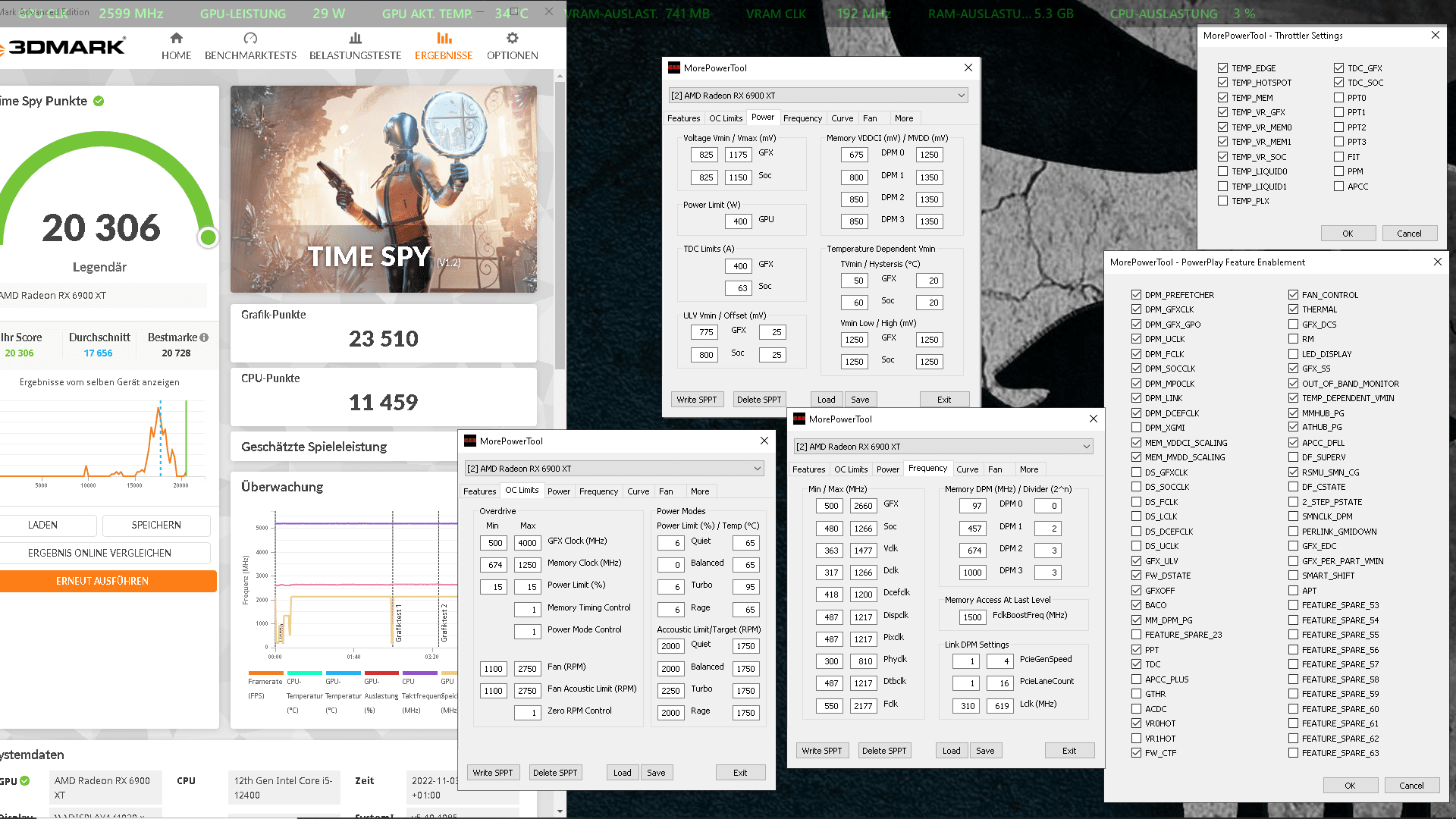Click FclkBoostFreq field showing 1500

[x=972, y=617]
